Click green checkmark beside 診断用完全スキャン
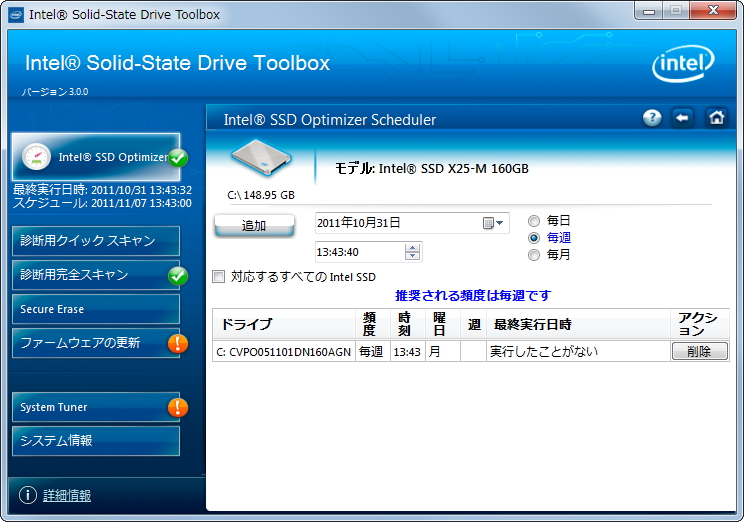The height and width of the screenshot is (522, 744). click(x=178, y=276)
